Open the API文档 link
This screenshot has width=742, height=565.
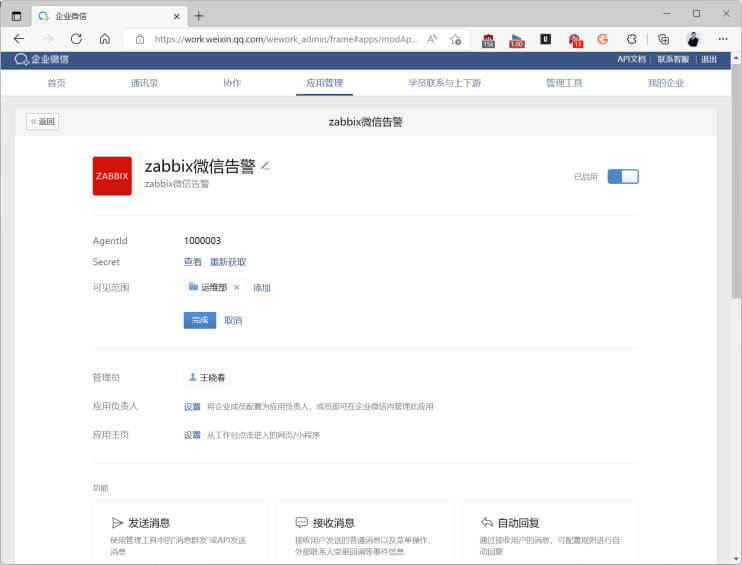click(631, 59)
